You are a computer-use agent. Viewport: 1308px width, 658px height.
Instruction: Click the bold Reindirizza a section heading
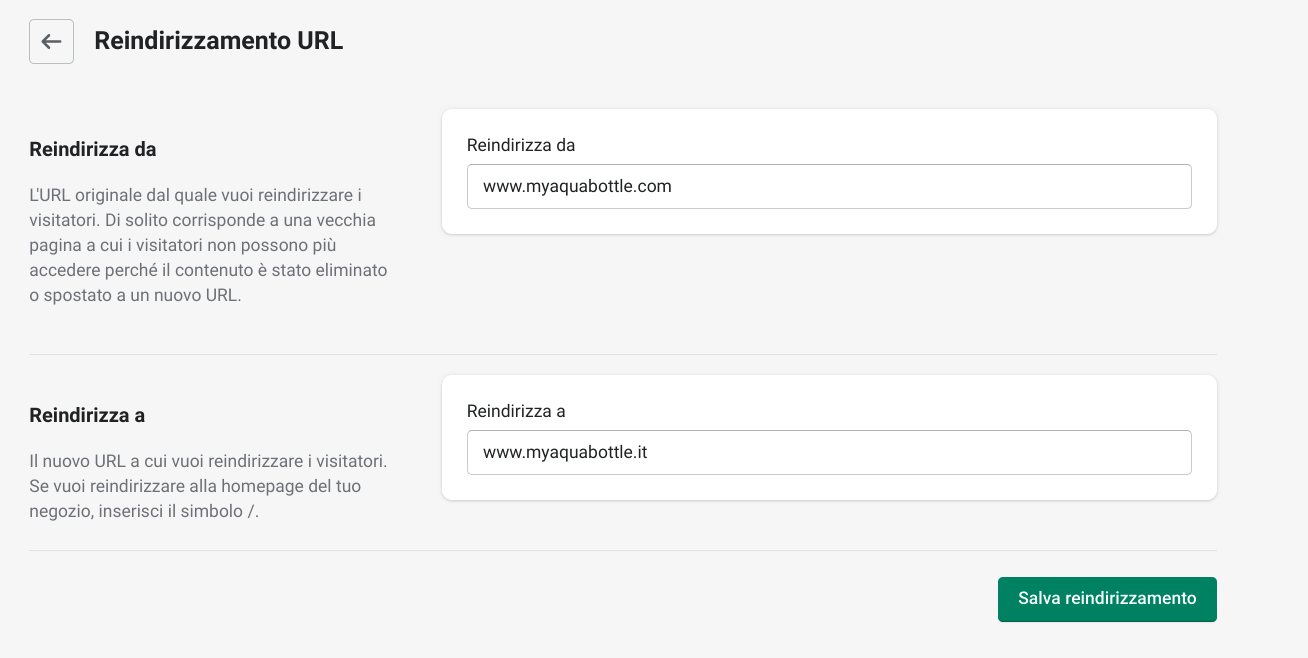(x=87, y=415)
